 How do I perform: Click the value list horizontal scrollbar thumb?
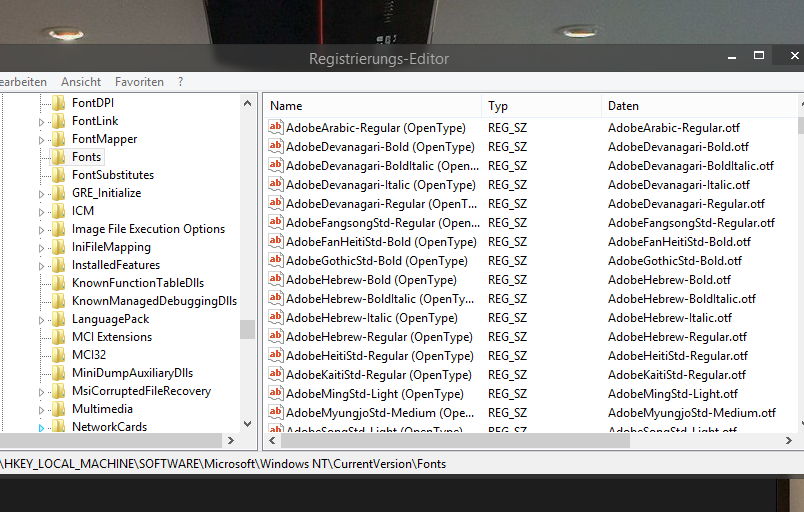point(455,440)
